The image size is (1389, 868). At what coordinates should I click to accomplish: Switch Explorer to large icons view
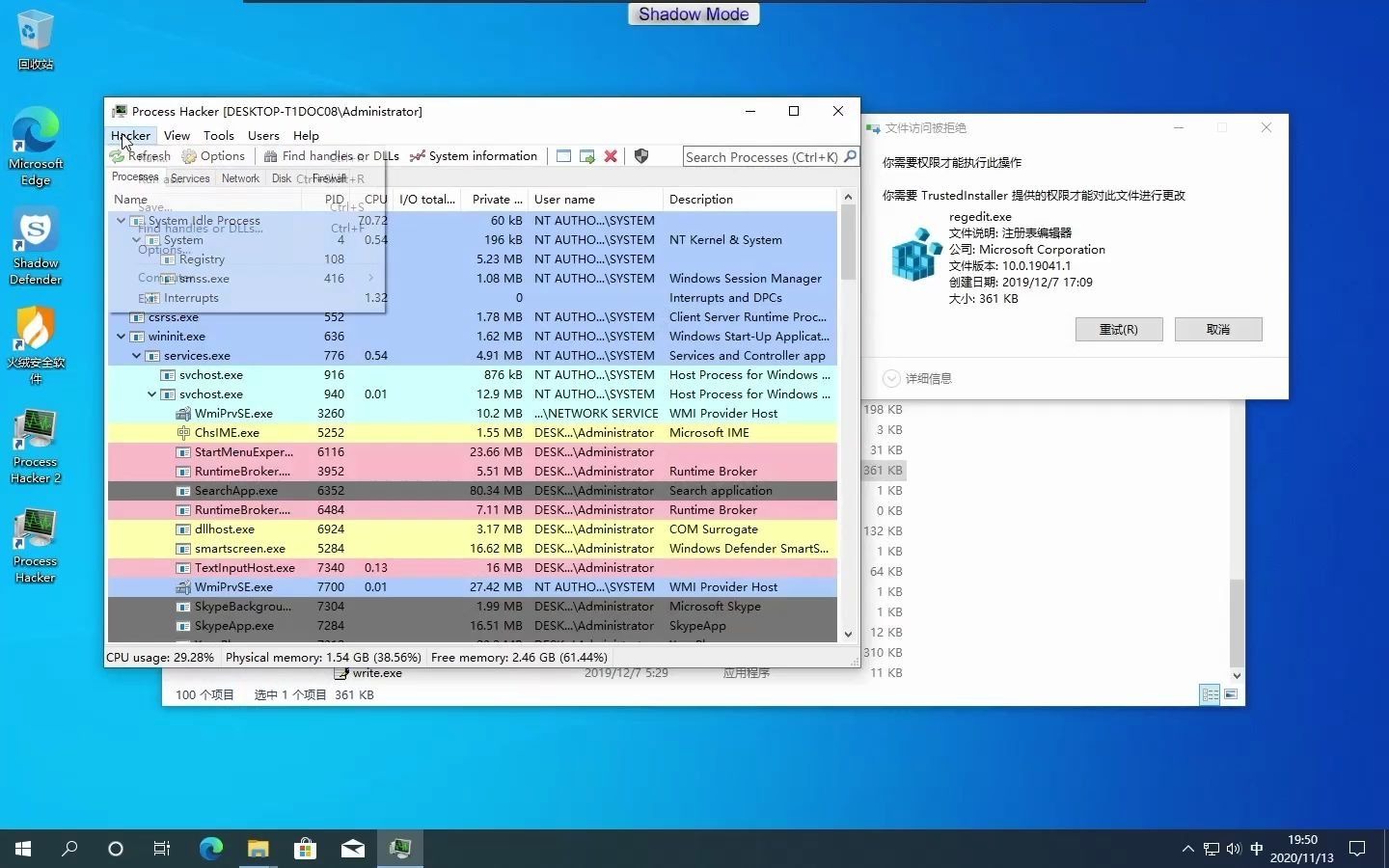click(1231, 694)
